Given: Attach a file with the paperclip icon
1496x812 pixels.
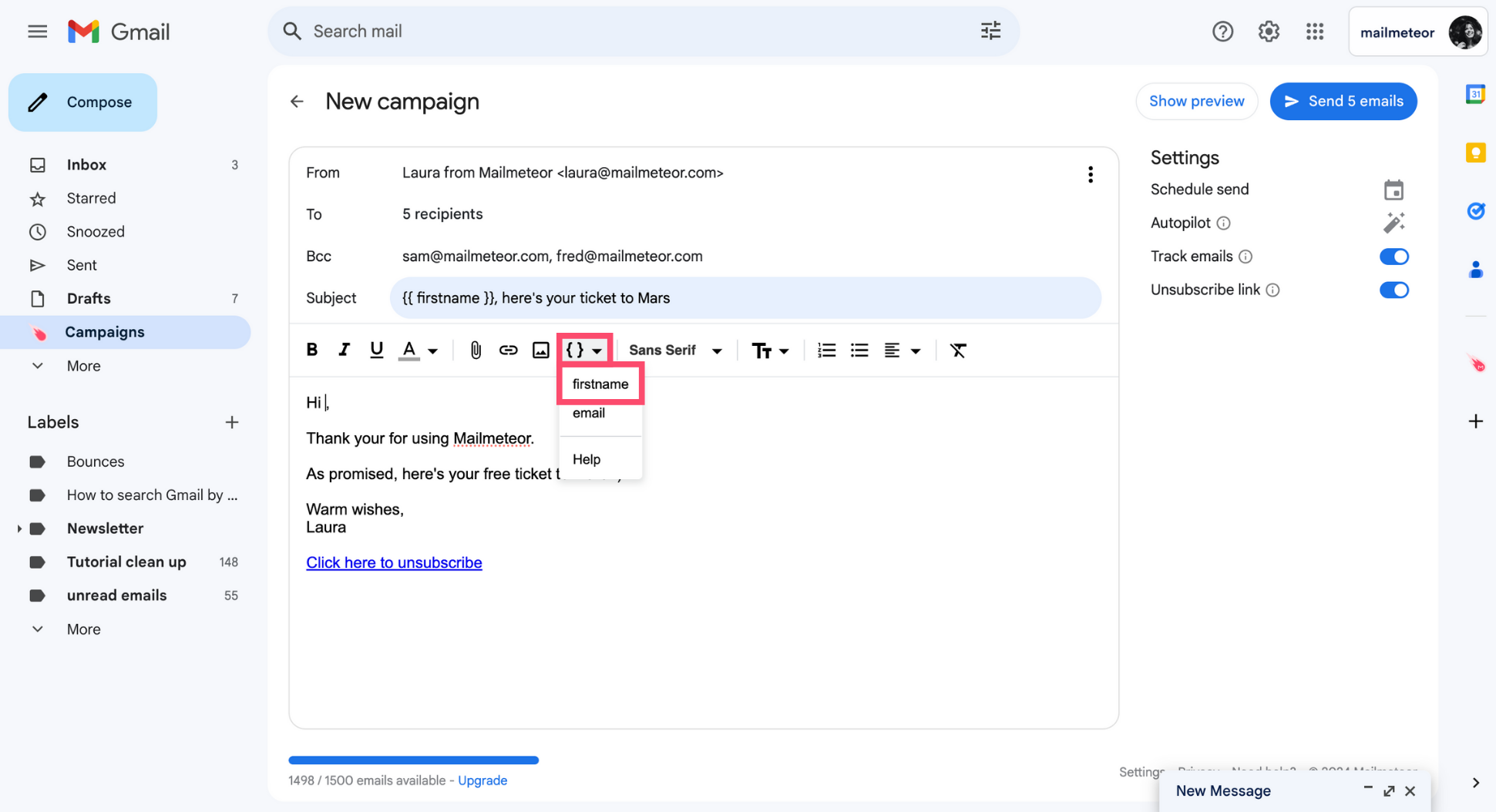Looking at the screenshot, I should 476,350.
